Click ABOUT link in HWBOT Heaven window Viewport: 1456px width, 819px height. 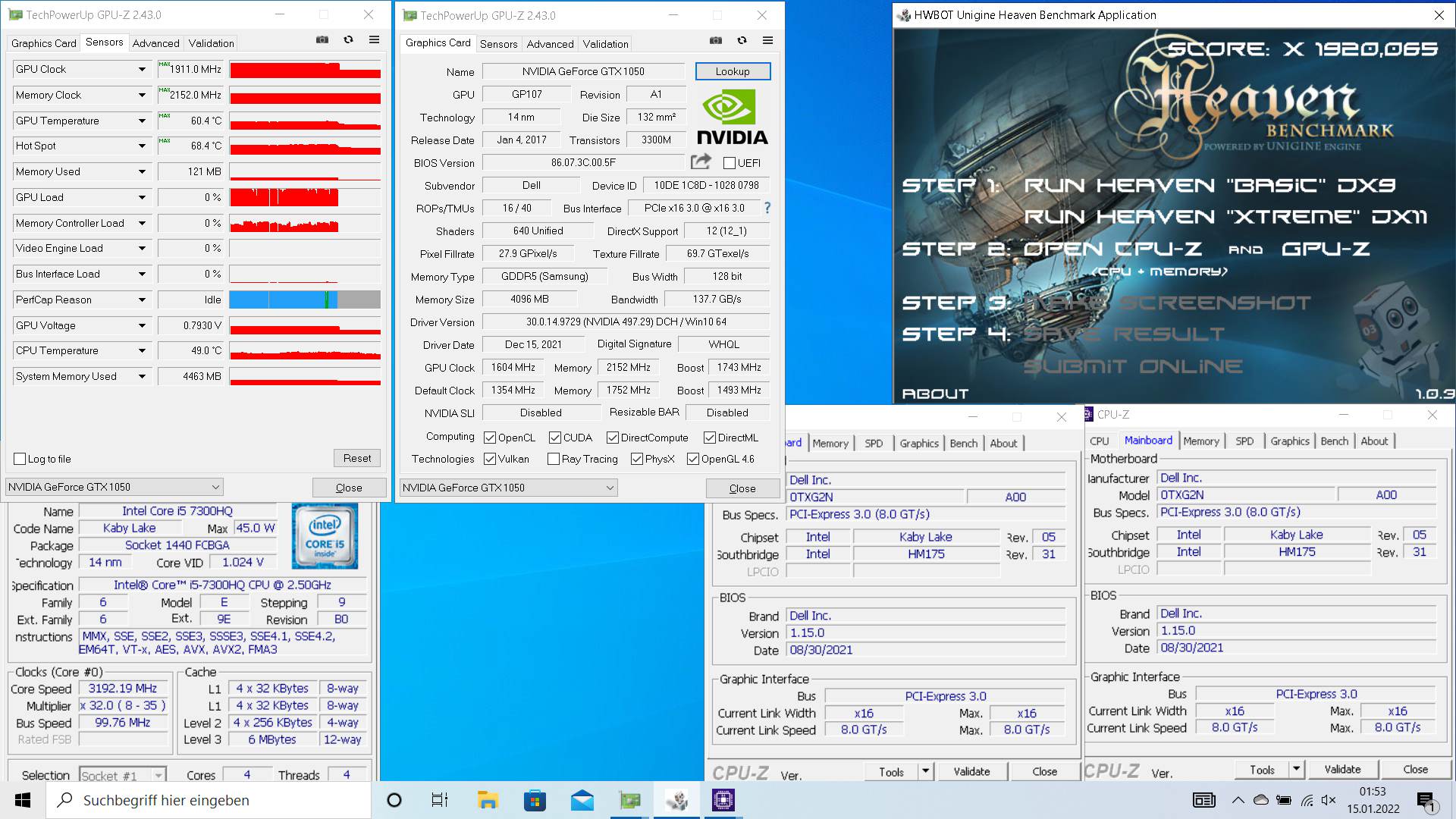tap(935, 394)
